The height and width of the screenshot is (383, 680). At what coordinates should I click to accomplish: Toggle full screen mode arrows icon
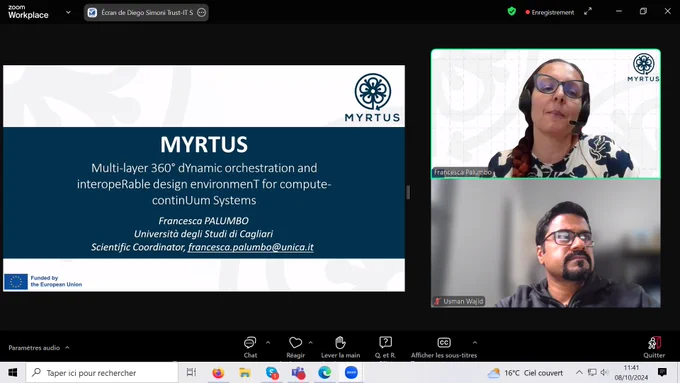pos(588,12)
